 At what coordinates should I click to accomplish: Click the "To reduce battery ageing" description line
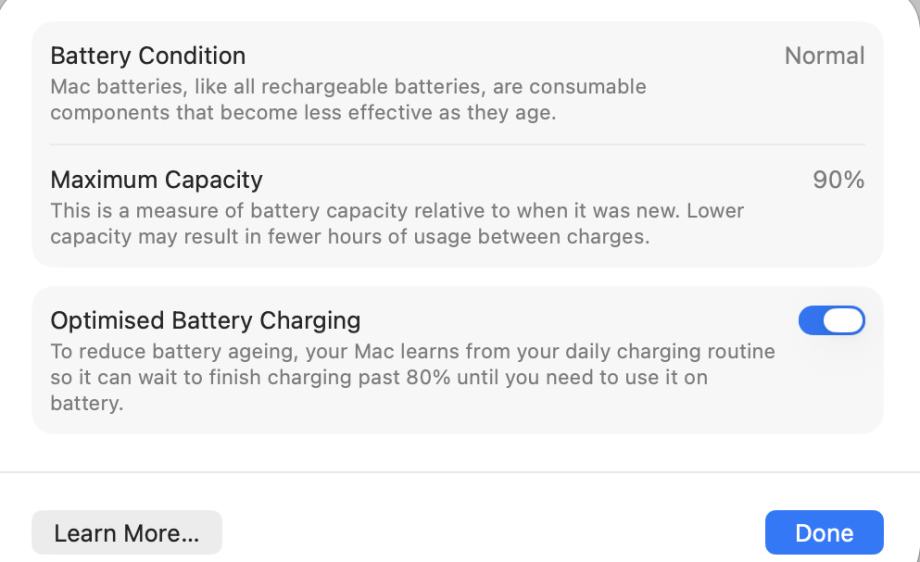click(x=413, y=351)
